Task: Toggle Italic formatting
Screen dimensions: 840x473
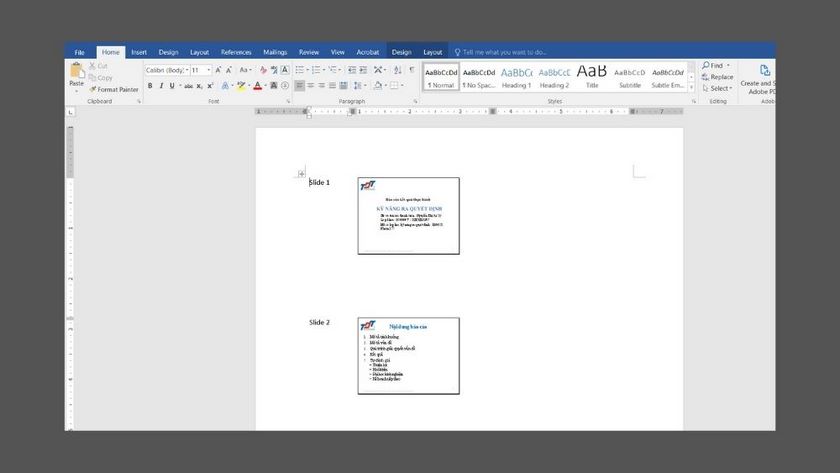Action: click(161, 86)
